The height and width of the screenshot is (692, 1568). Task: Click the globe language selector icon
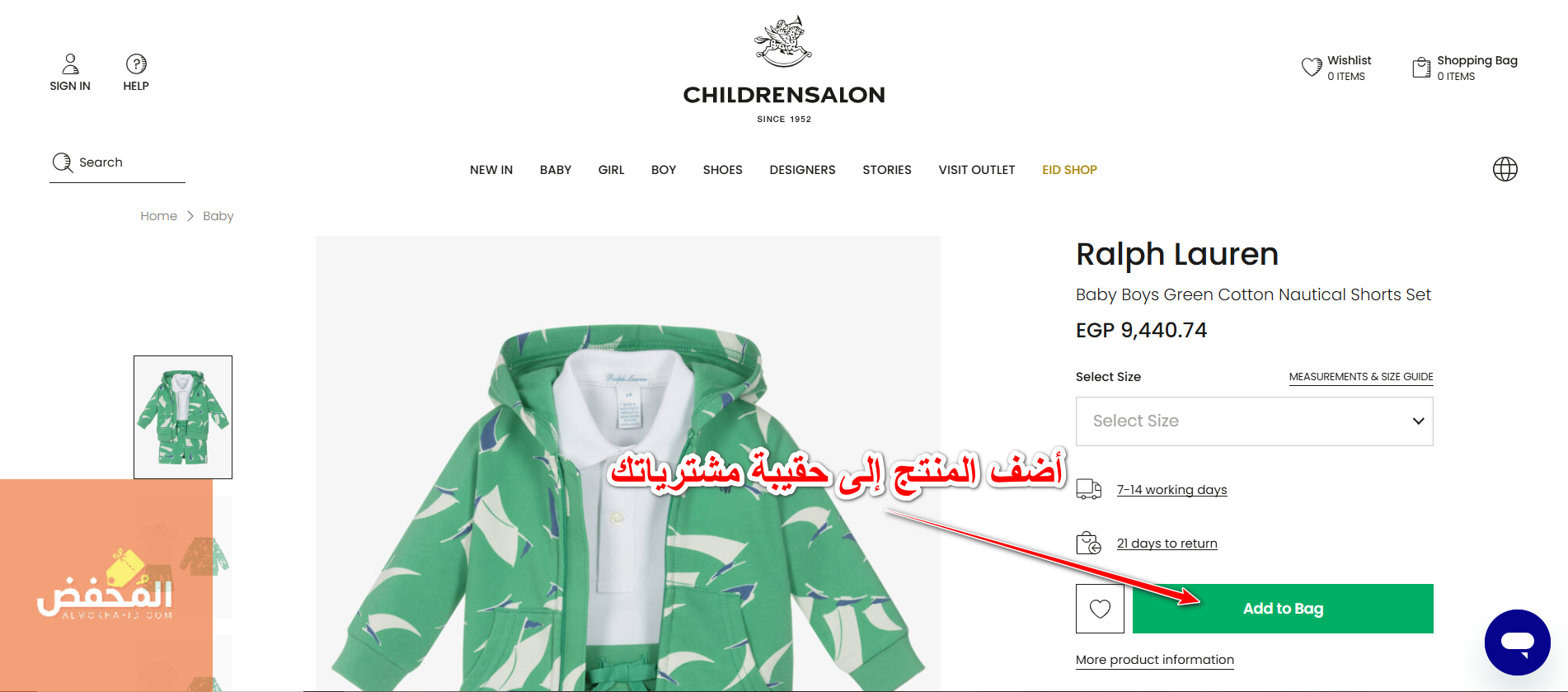pos(1505,169)
